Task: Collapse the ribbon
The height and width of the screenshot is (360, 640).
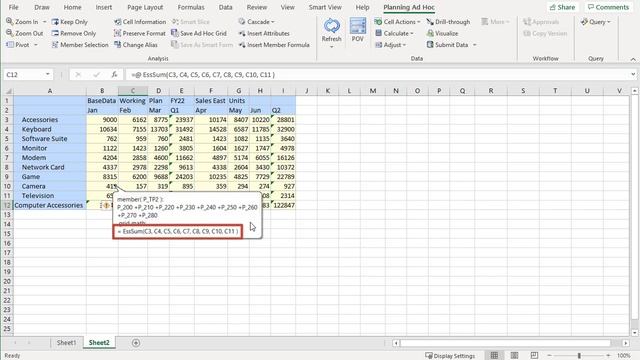Action: coord(633,60)
